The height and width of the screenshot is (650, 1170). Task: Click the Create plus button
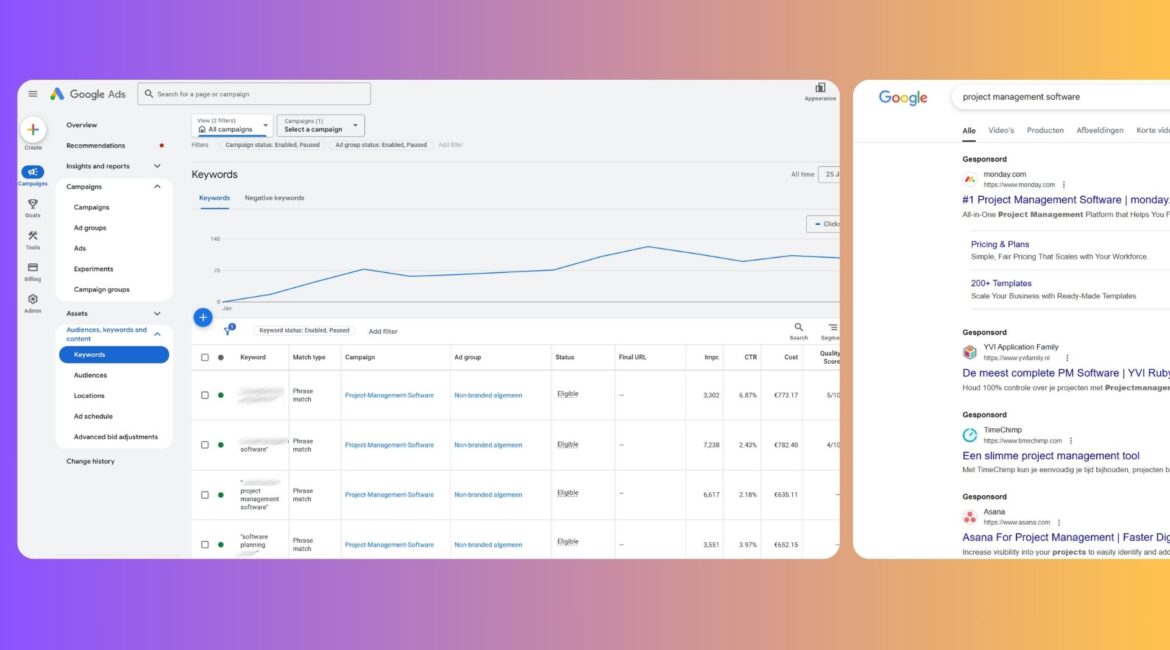point(33,130)
